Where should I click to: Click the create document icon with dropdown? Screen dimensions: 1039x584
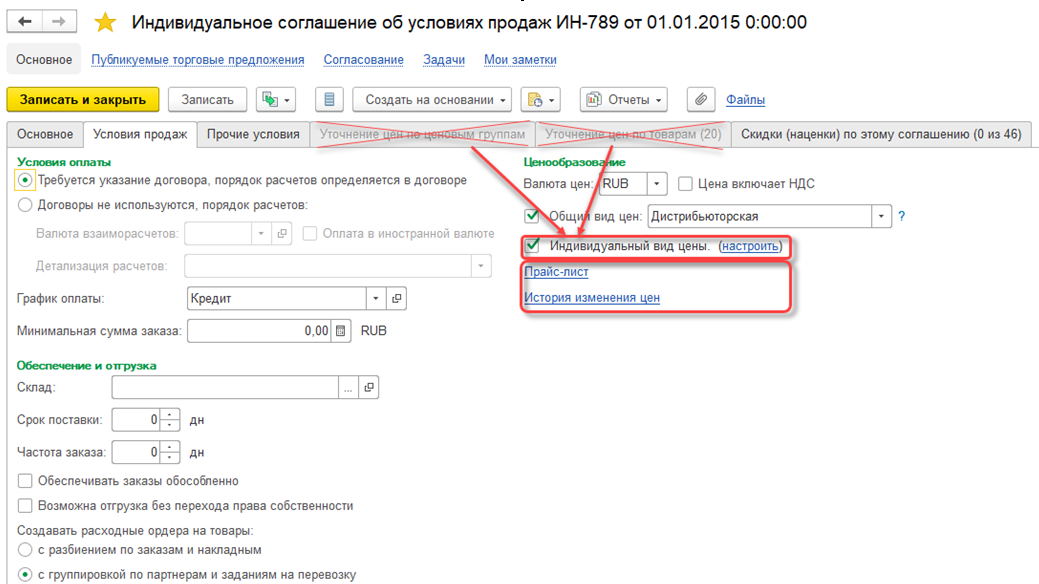(x=541, y=99)
